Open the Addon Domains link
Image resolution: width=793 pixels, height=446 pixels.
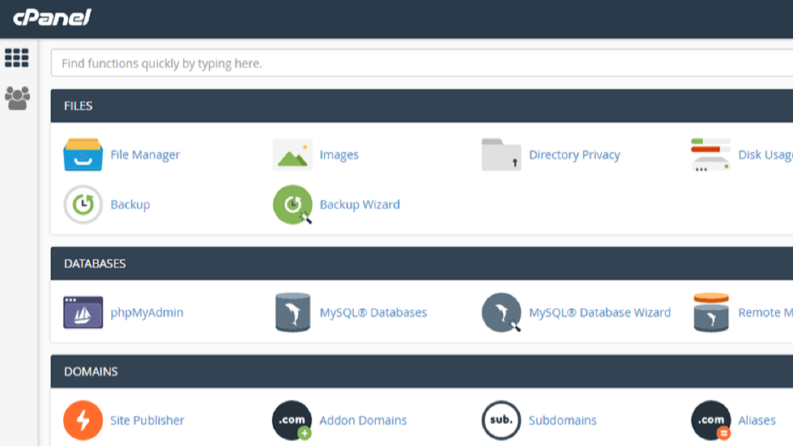click(363, 420)
